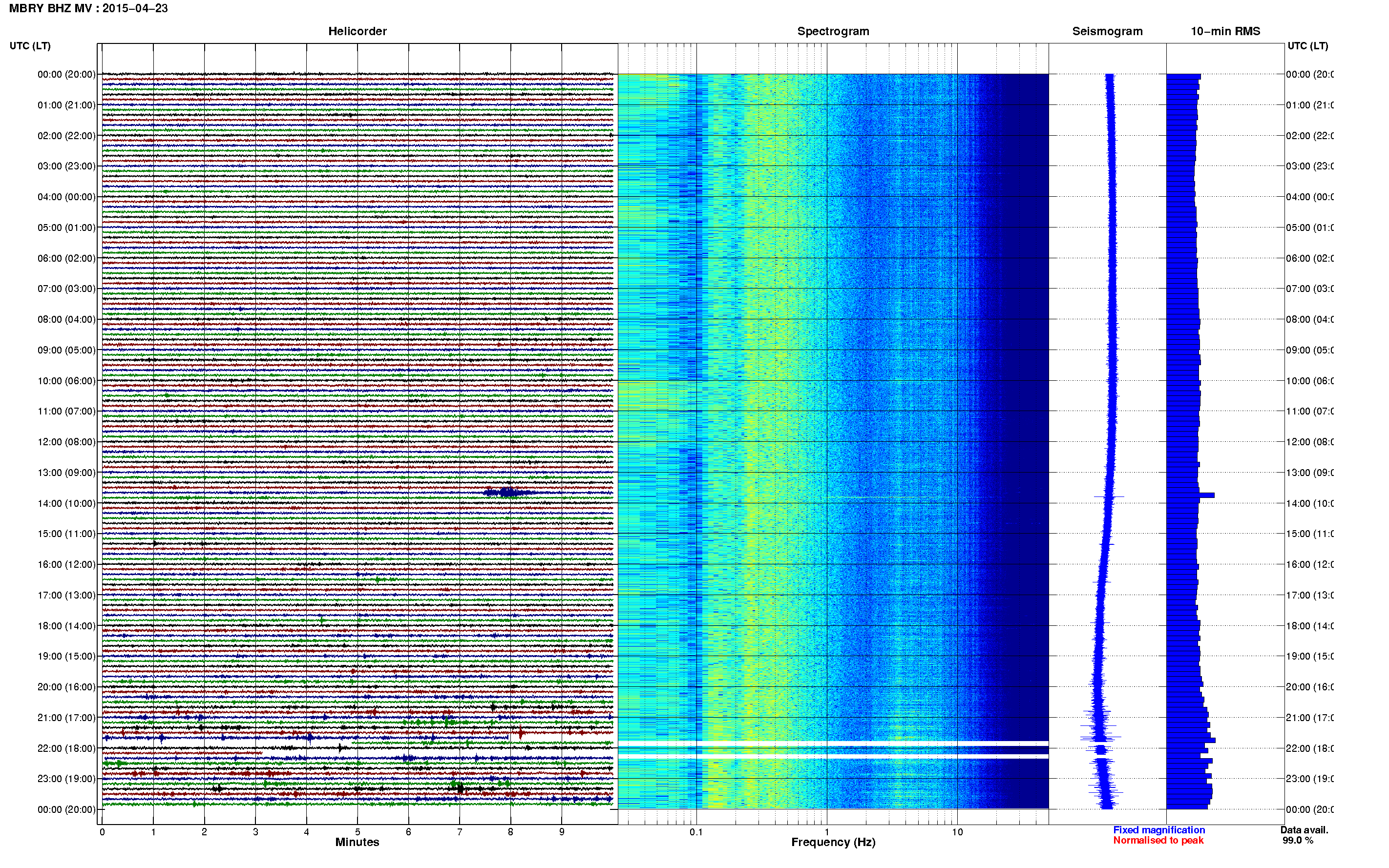This screenshot has height=868, width=1389.
Task: Select the '17:00 (13:00)' Helicorder time label
Action: point(66,595)
